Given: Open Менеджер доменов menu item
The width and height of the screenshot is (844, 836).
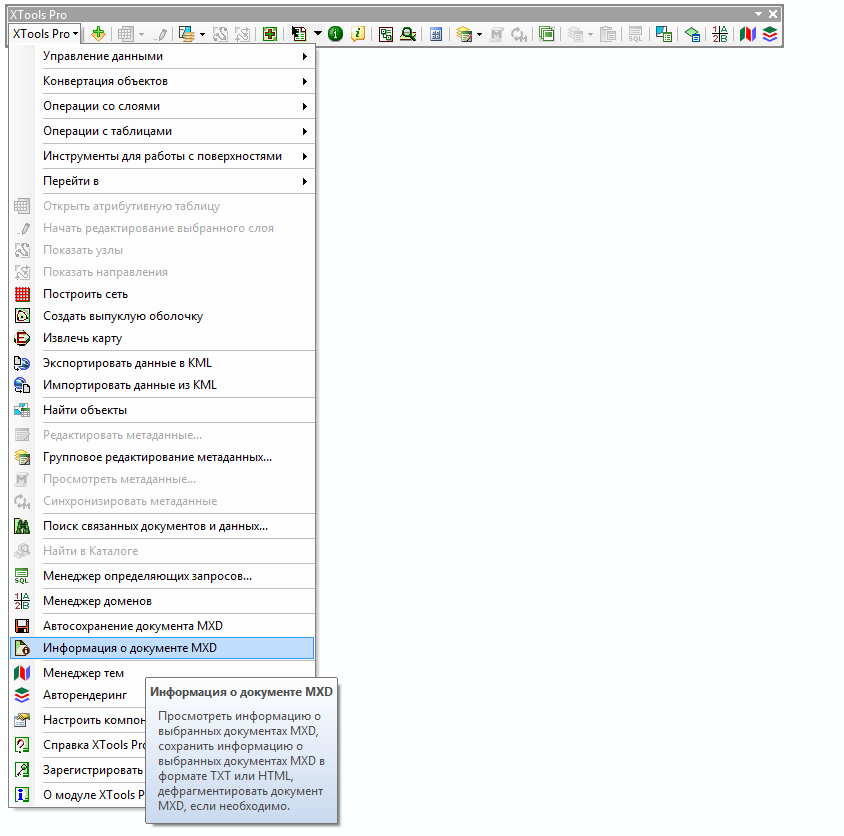Looking at the screenshot, I should pyautogui.click(x=162, y=601).
